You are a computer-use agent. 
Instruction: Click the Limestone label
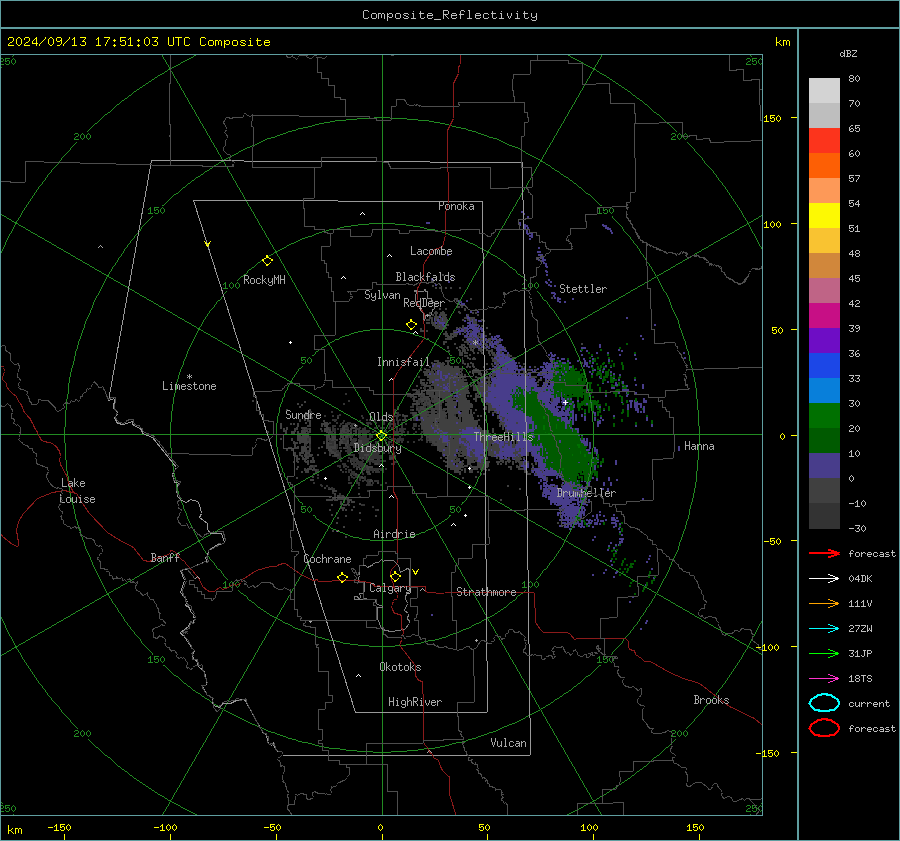pos(189,386)
